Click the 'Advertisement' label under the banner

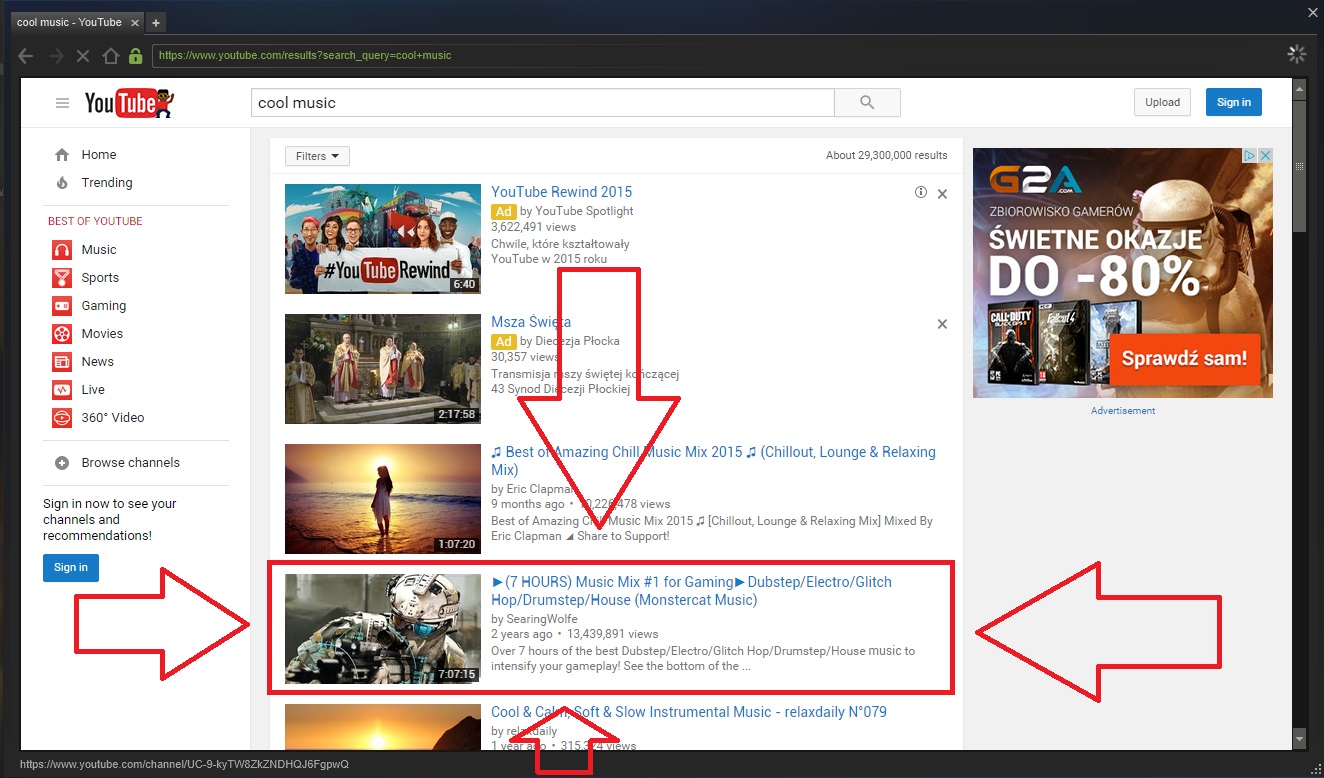click(x=1123, y=411)
